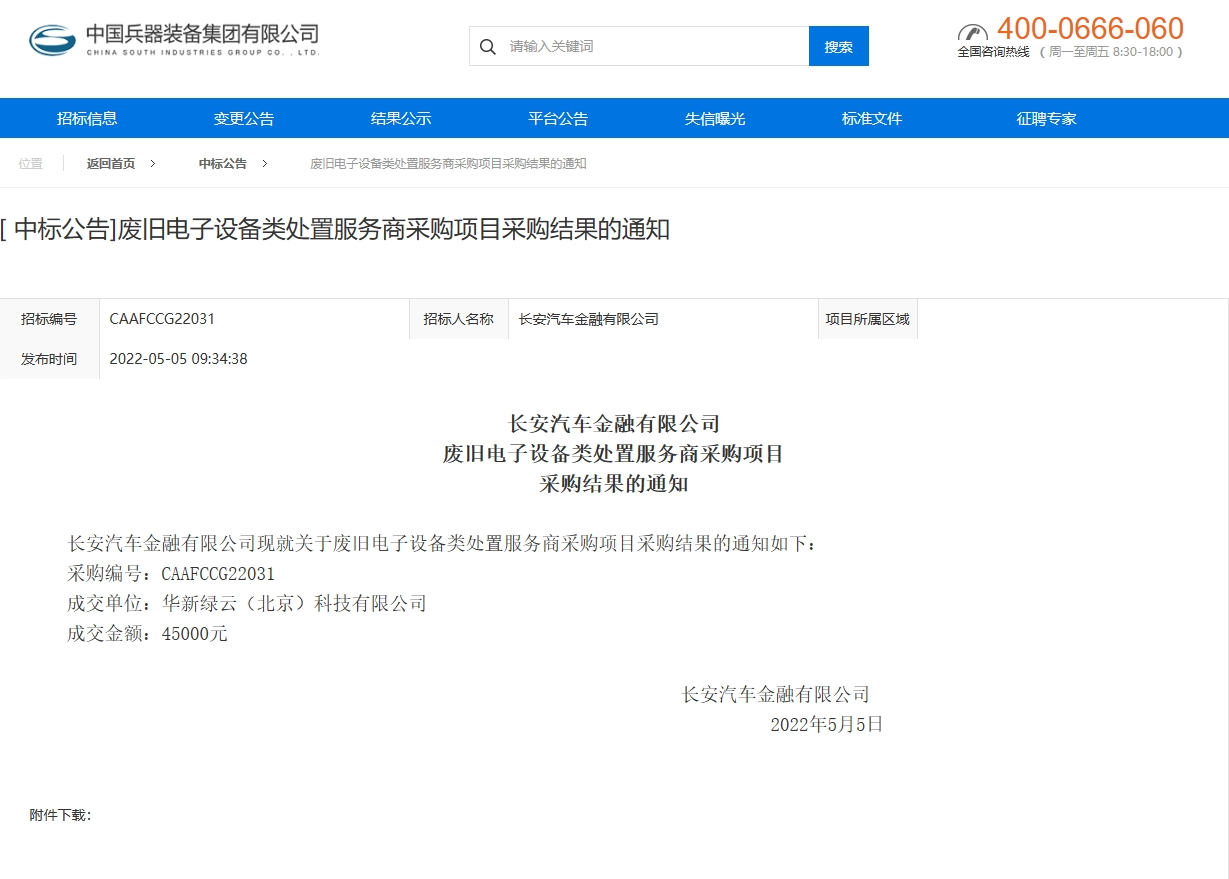Click the publish time 2022-05-05 09:34:38
This screenshot has height=879, width=1229.
point(178,359)
